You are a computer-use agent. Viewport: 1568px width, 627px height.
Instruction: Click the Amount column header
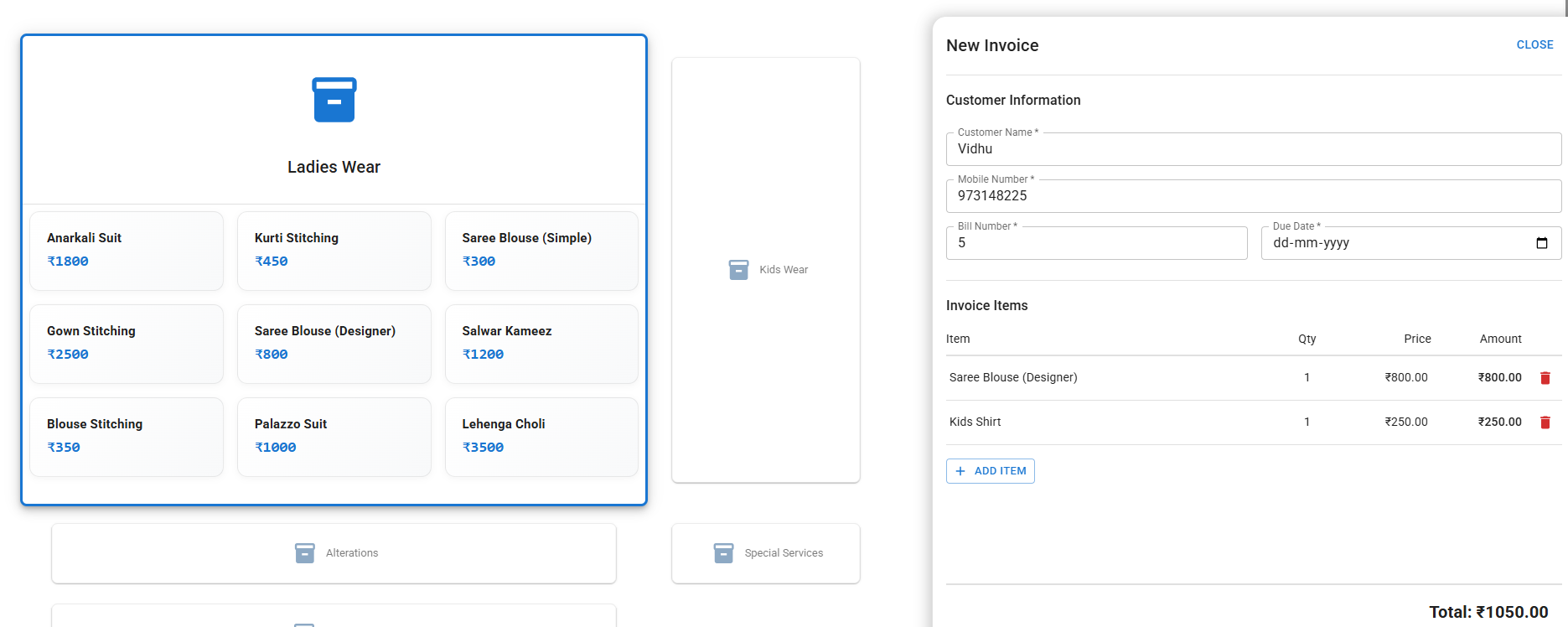[1500, 339]
